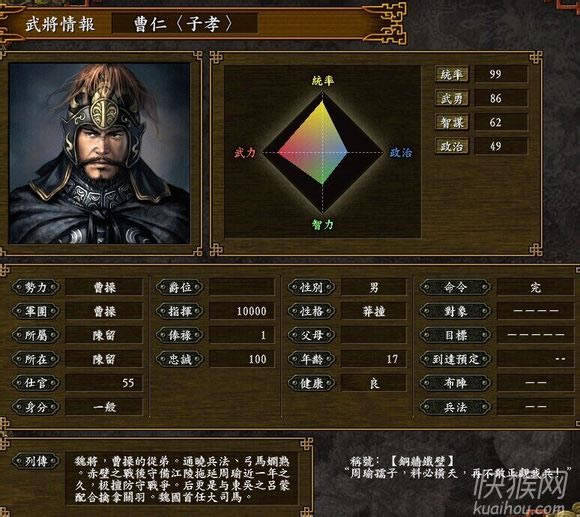
Task: Click the 健康 label pill
Action: pyautogui.click(x=311, y=383)
